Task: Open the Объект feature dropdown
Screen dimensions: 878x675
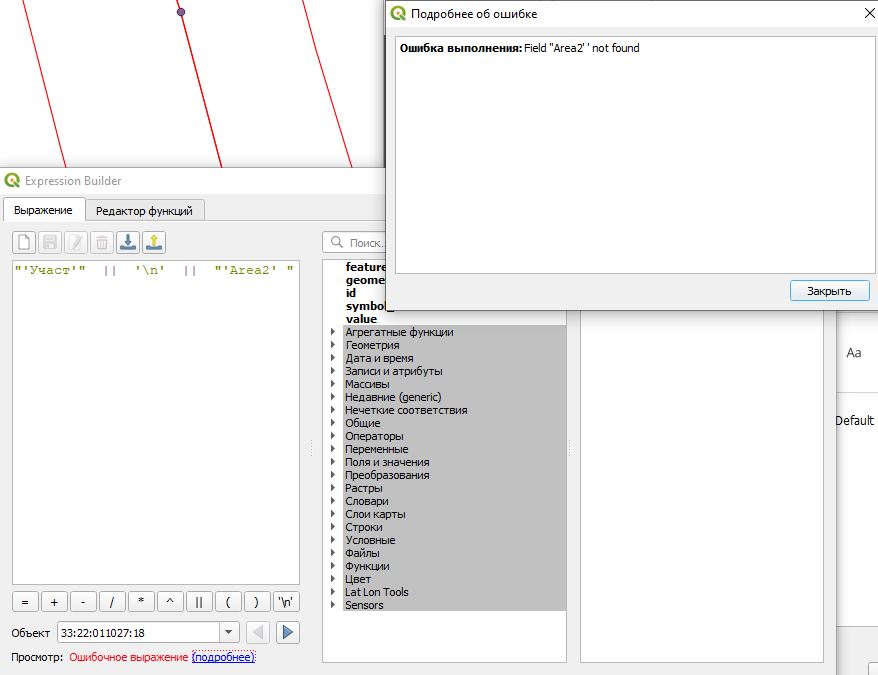Action: 229,632
